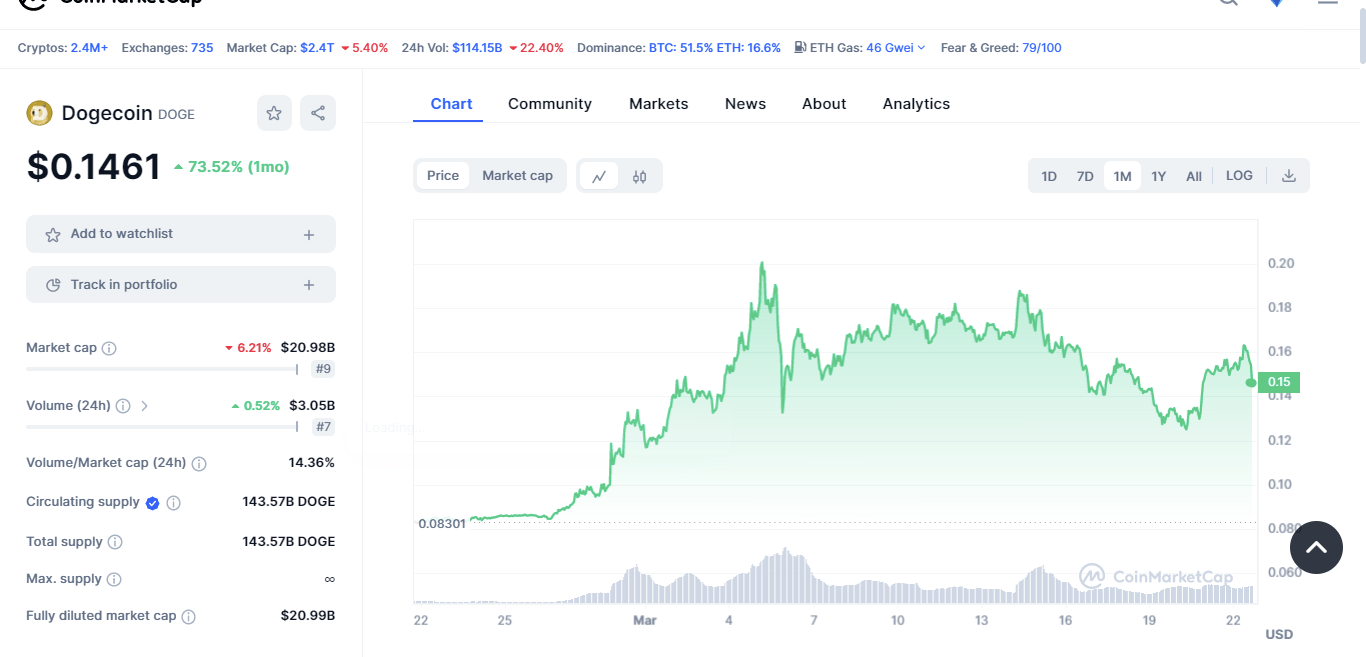The image size is (1366, 657).
Task: Open info icon next to Volume (24h)
Action: click(123, 406)
